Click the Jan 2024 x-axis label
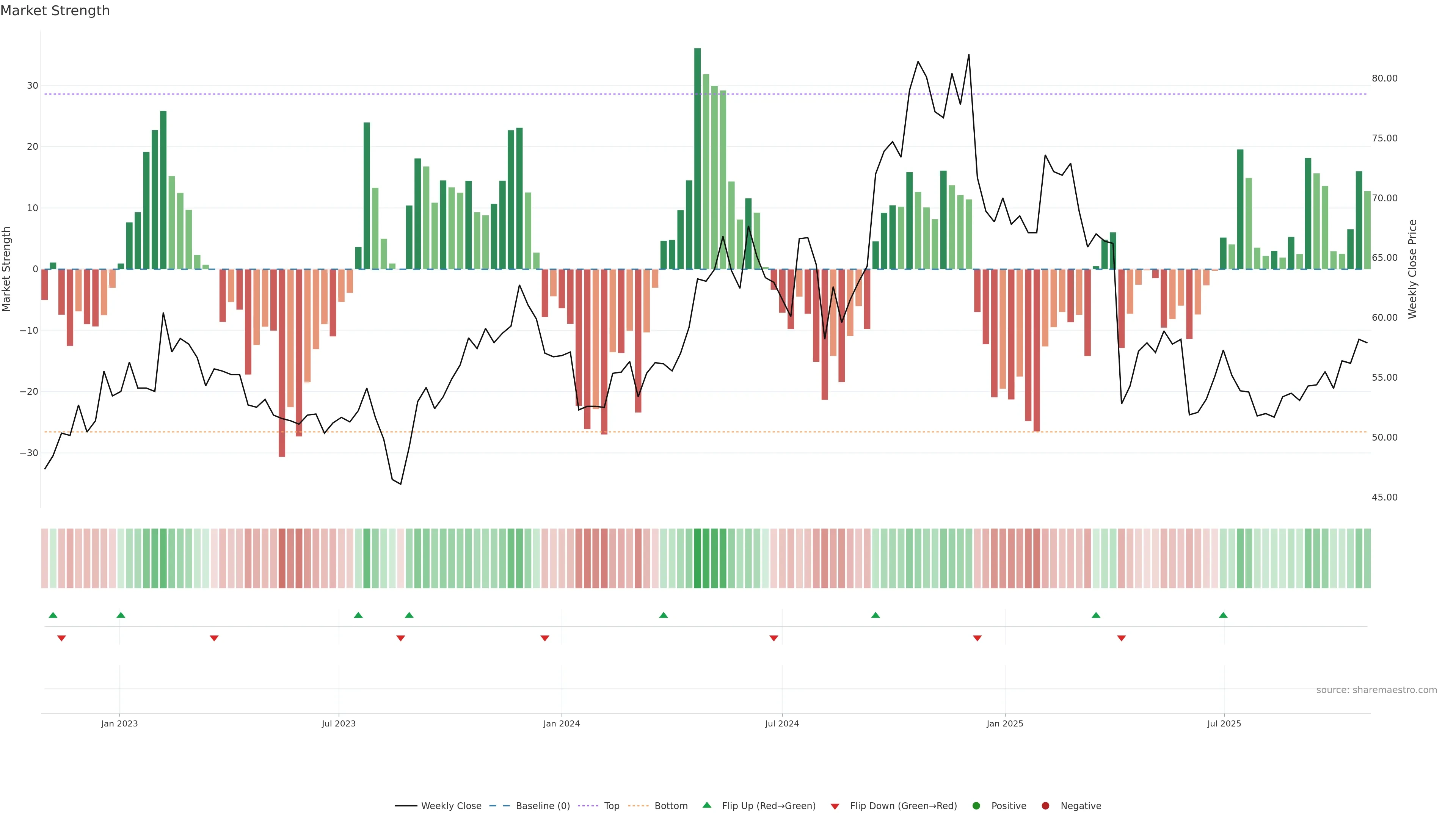 [x=561, y=723]
